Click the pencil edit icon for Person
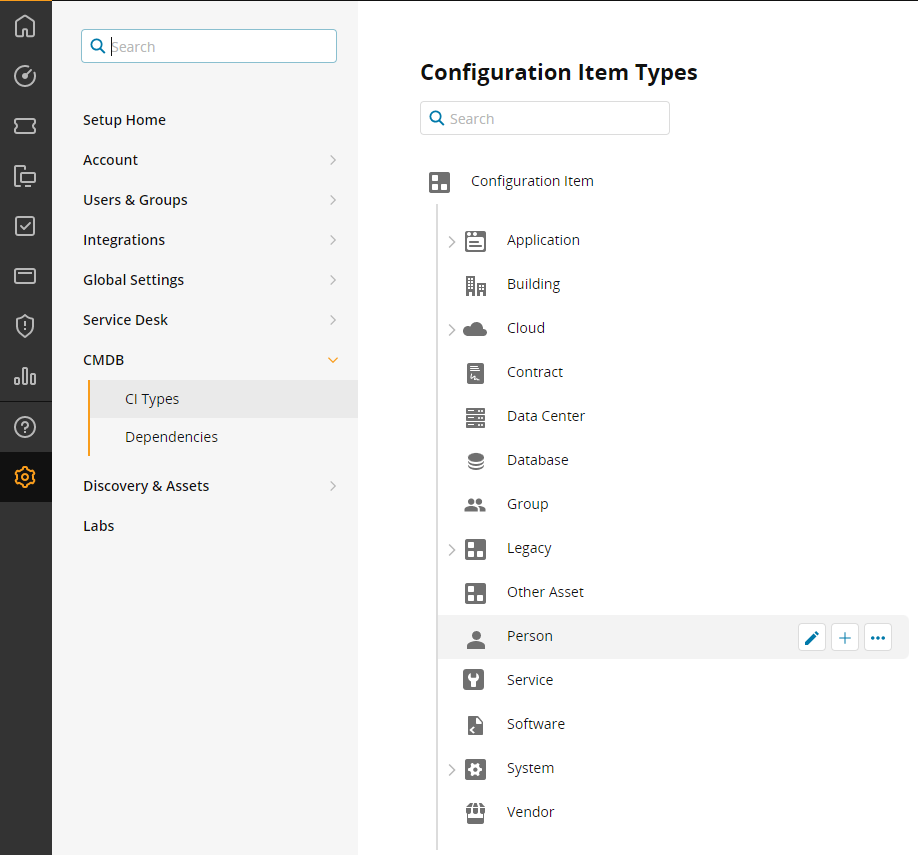 click(x=812, y=637)
